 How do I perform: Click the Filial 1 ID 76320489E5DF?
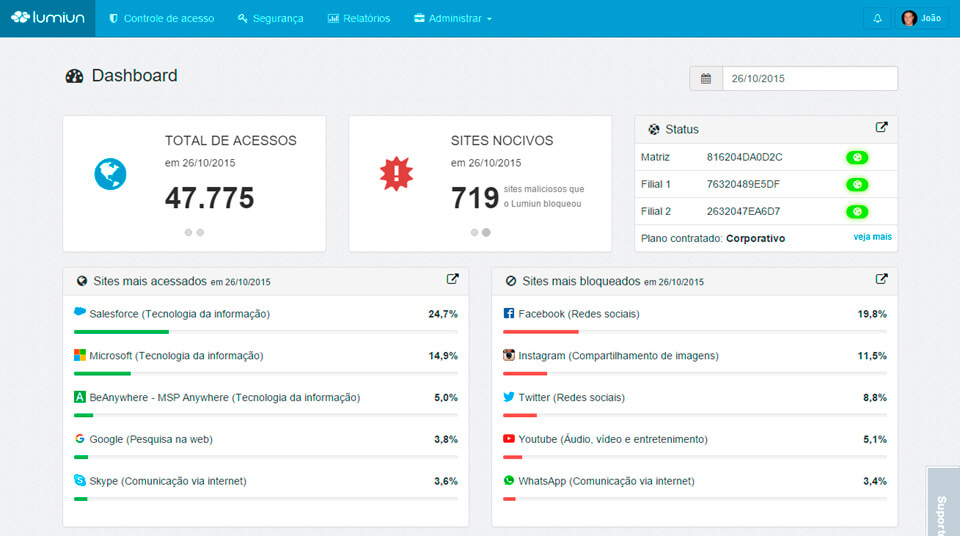point(743,184)
